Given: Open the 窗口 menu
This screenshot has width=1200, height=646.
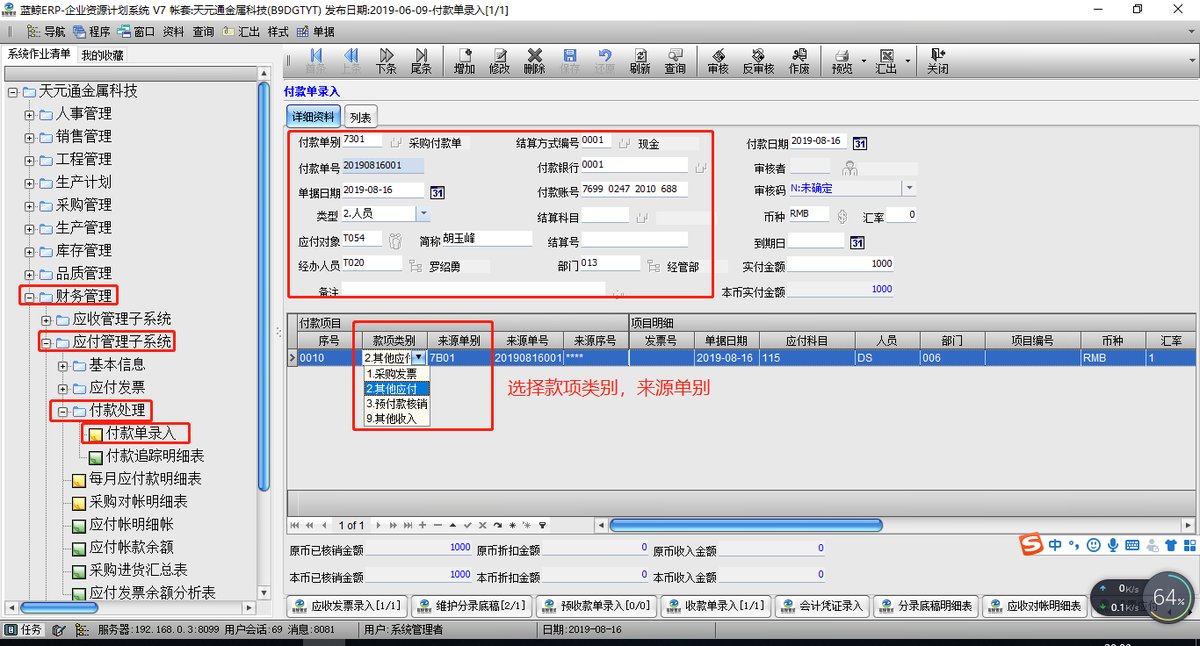Looking at the screenshot, I should pos(137,31).
